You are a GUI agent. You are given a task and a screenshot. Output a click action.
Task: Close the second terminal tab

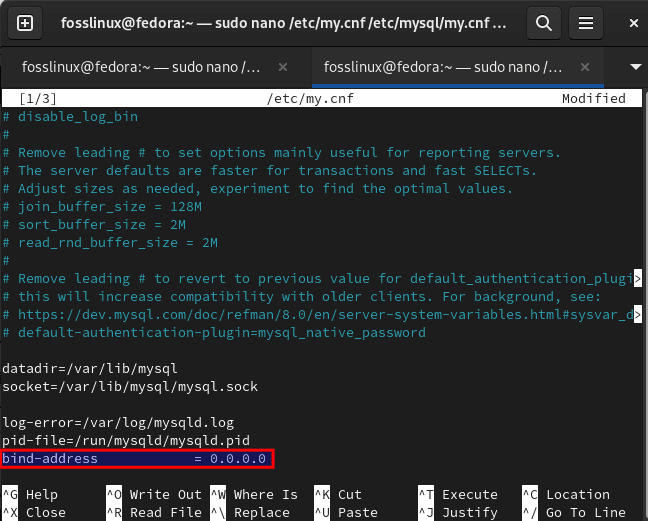click(585, 67)
